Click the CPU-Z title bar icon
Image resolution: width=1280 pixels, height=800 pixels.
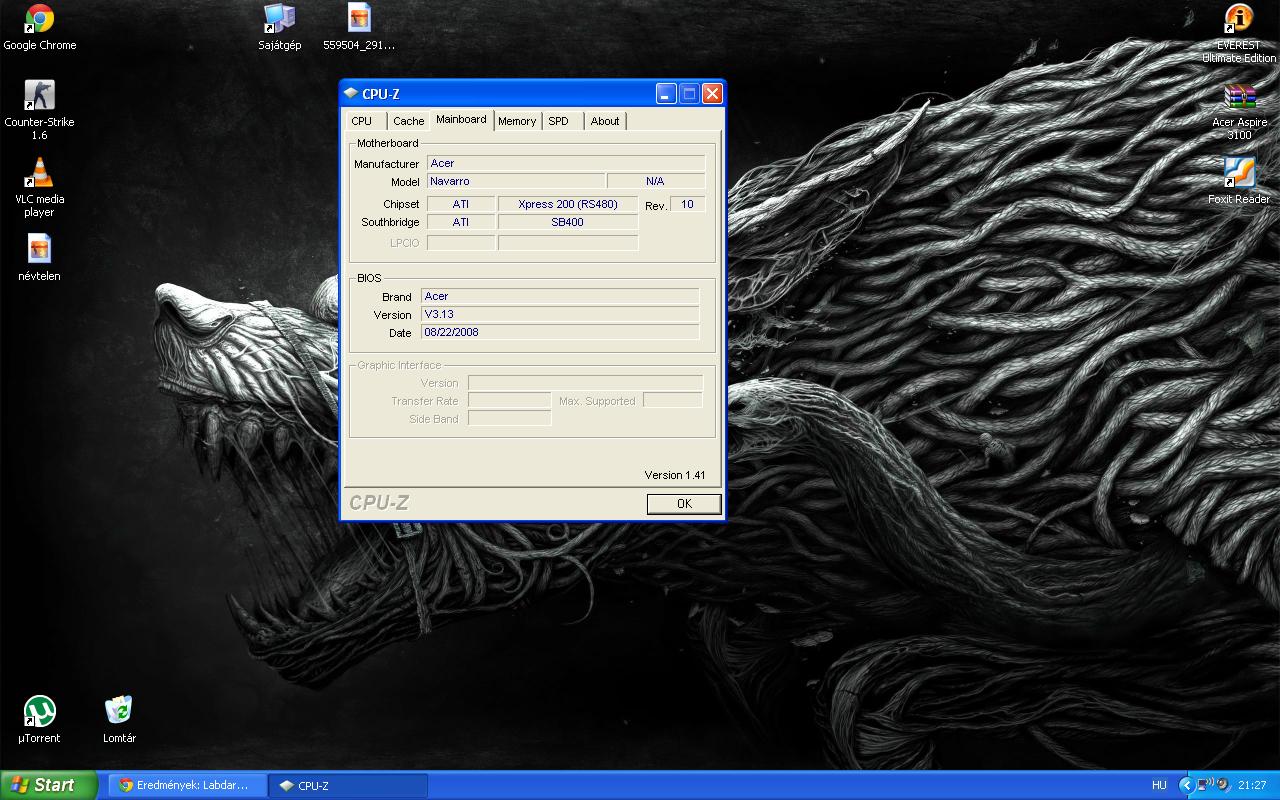[351, 94]
